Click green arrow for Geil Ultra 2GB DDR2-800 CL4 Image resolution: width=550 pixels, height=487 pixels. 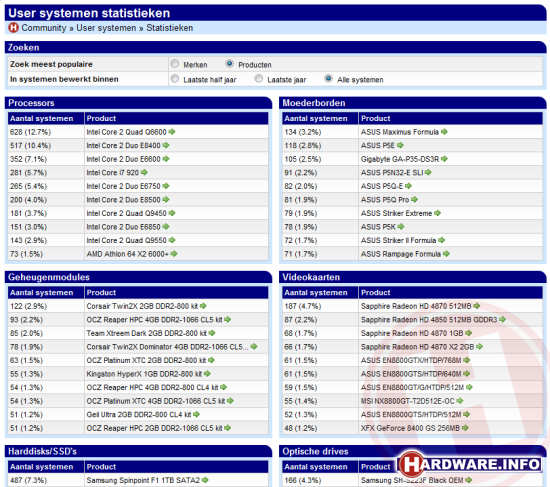point(196,414)
